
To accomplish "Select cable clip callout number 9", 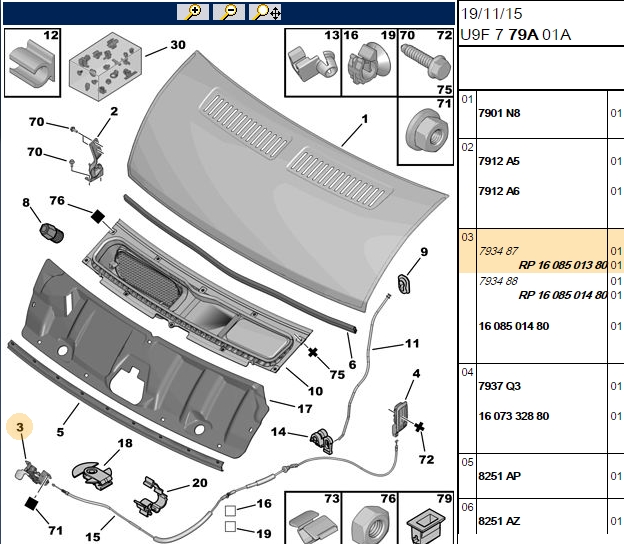I will click(424, 252).
